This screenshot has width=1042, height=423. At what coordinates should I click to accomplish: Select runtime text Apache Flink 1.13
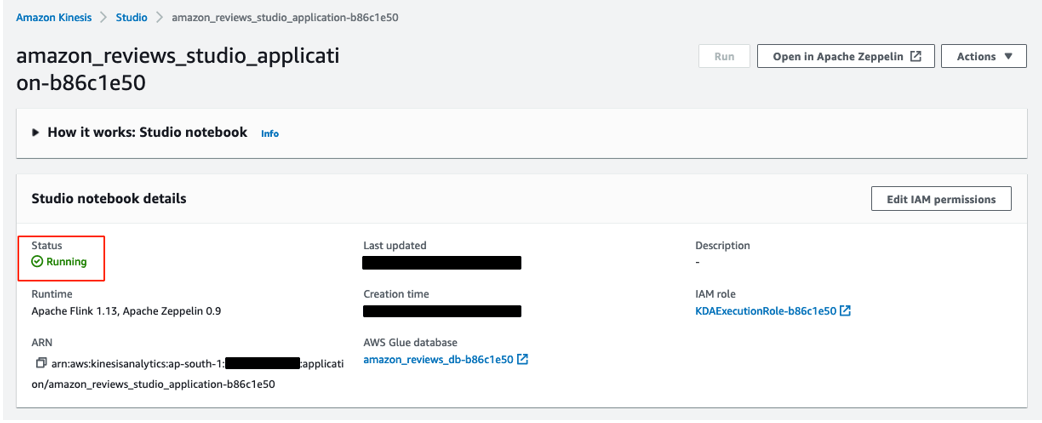(74, 311)
